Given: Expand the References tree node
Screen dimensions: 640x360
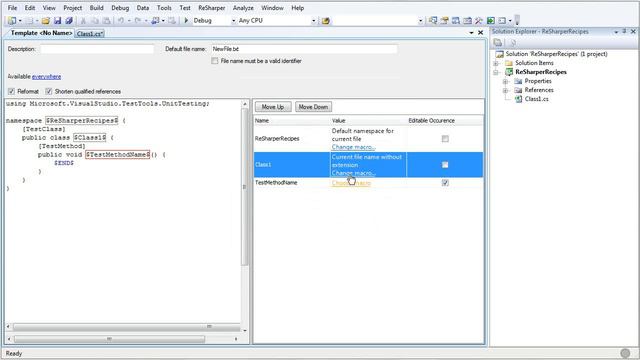Looking at the screenshot, I should 505,90.
